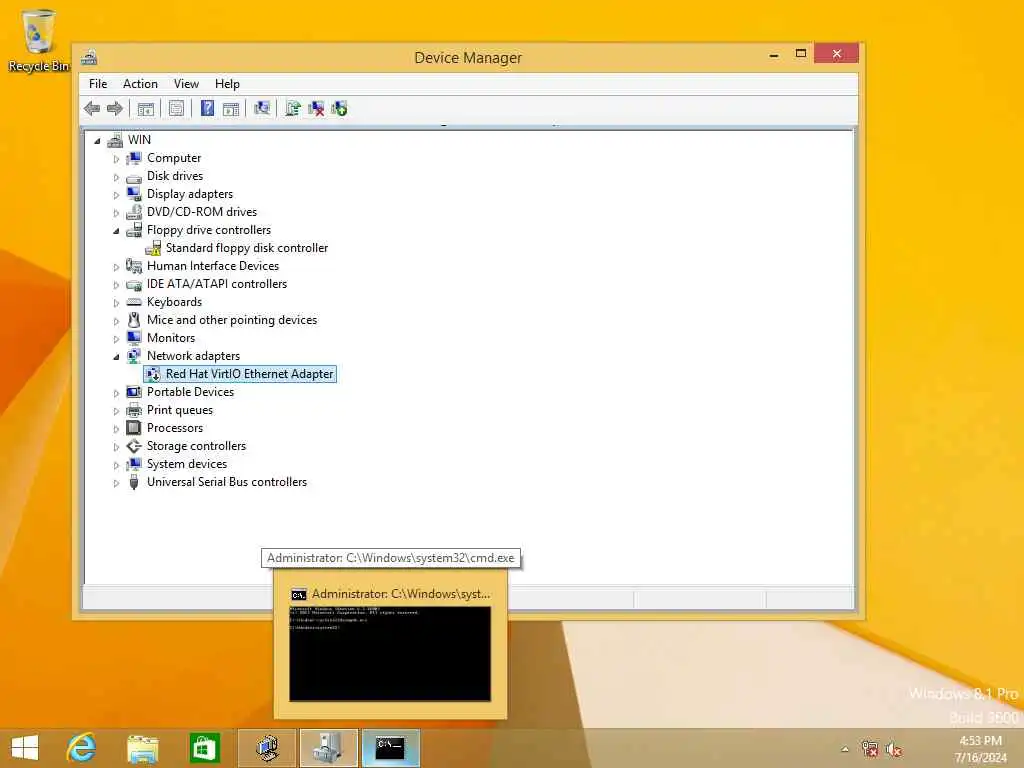Expand the Display adapters category
The image size is (1024, 768).
(116, 195)
